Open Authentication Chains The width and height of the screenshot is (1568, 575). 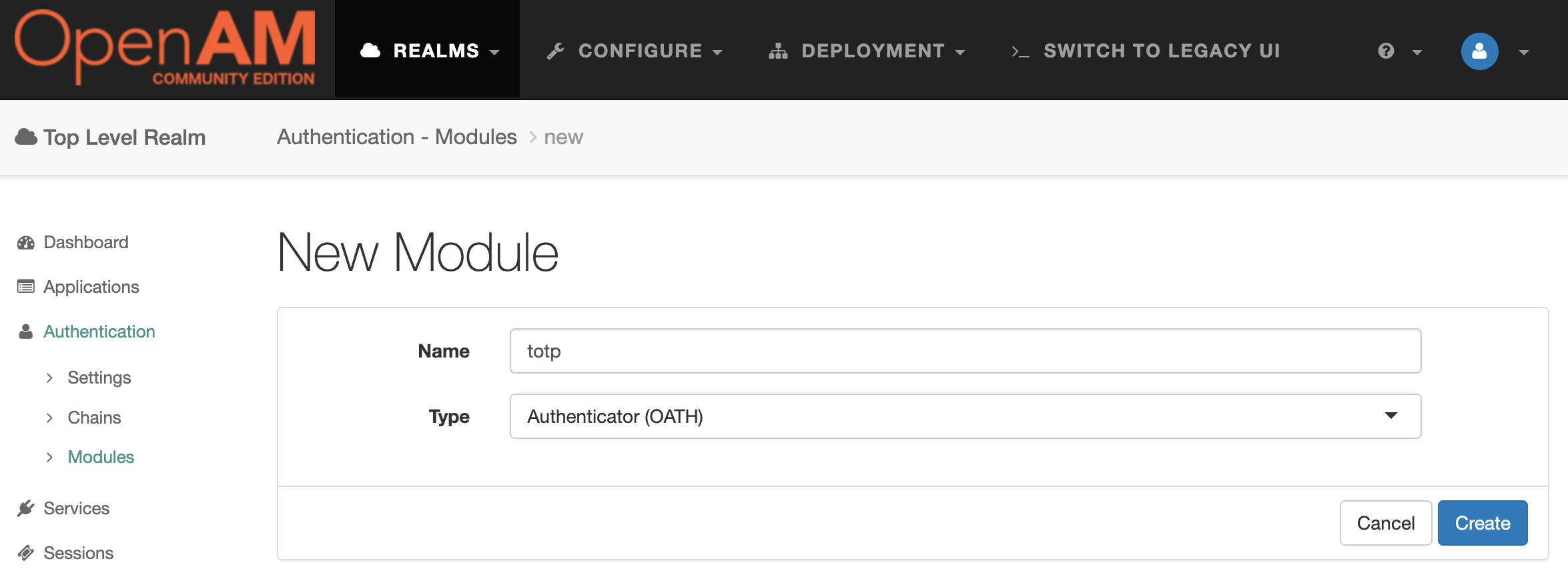pyautogui.click(x=95, y=418)
